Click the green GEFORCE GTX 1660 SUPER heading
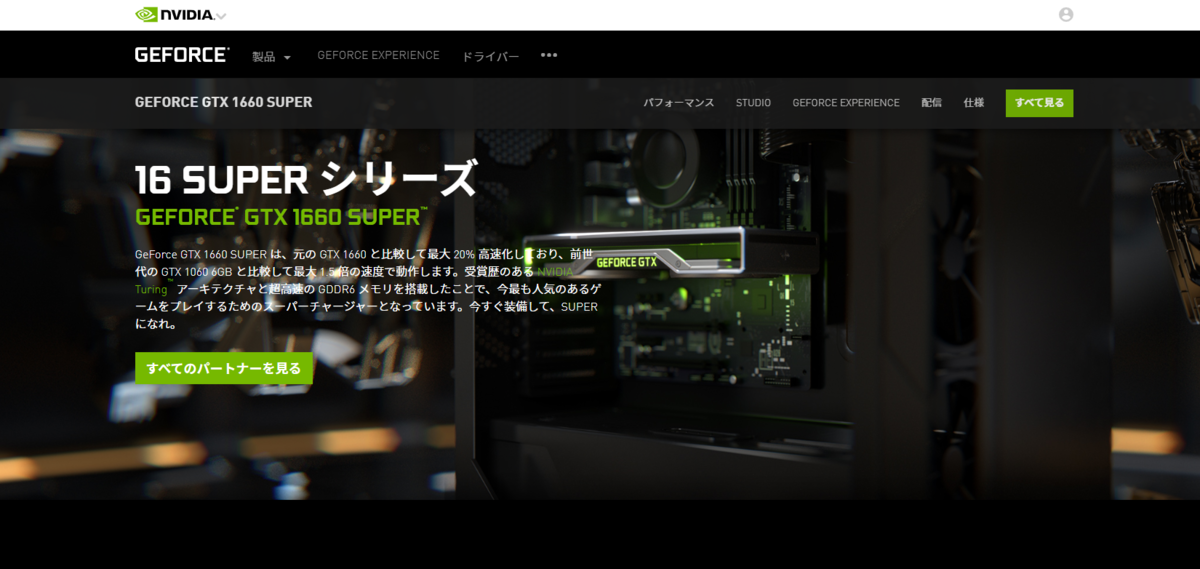The image size is (1200, 569). coord(281,217)
